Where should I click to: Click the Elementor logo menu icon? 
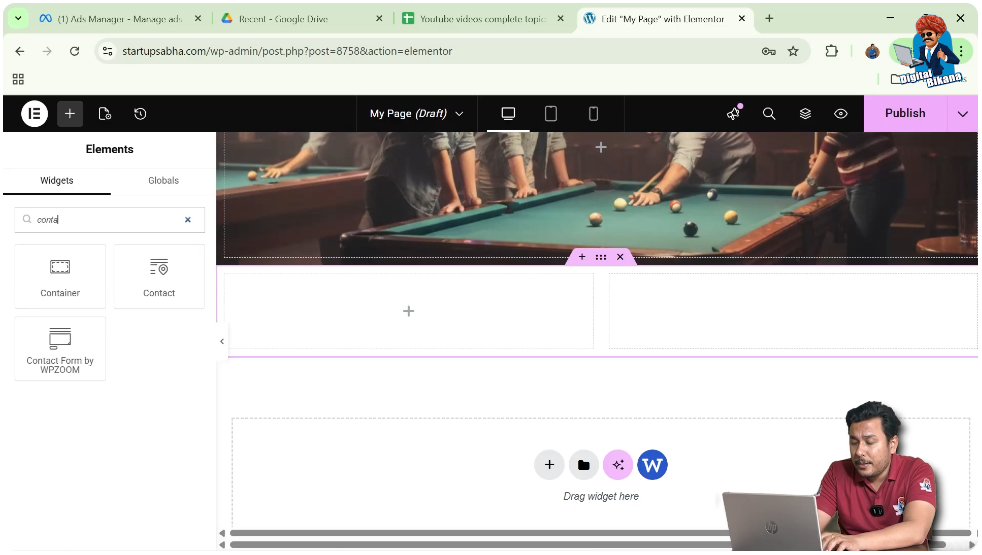[34, 114]
